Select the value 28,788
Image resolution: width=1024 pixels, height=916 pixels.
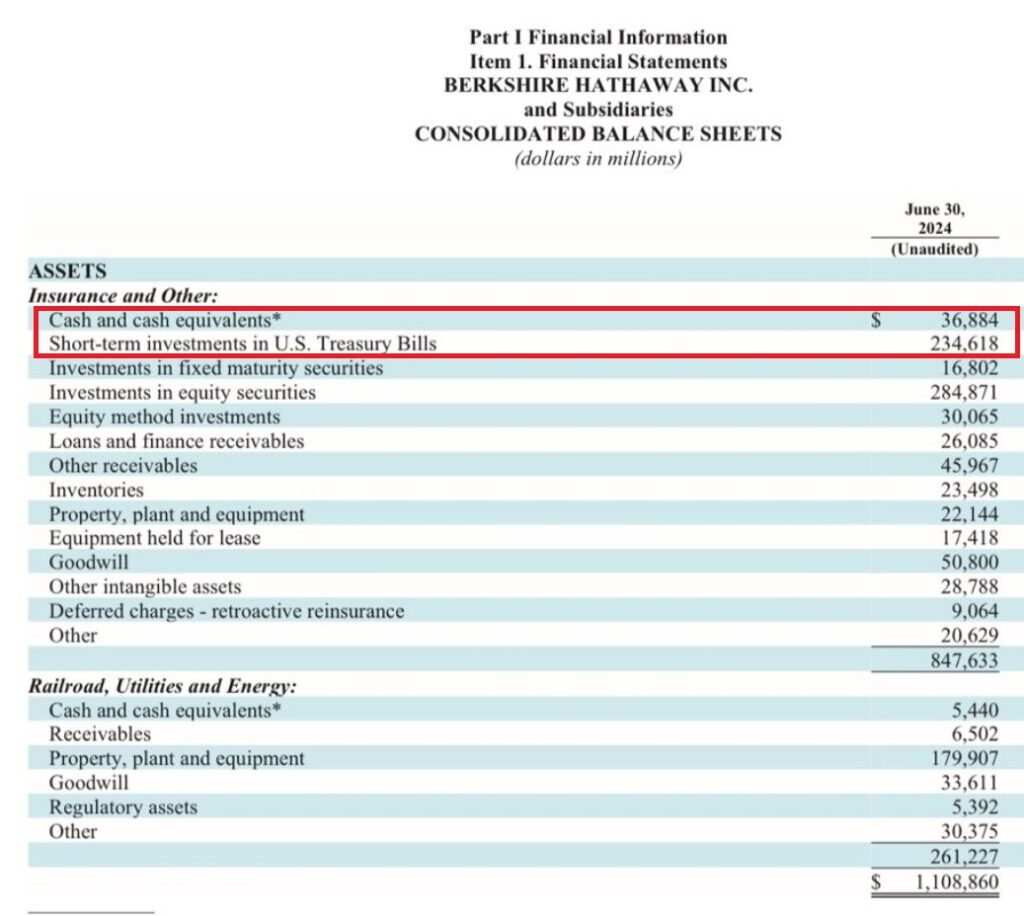pos(969,587)
